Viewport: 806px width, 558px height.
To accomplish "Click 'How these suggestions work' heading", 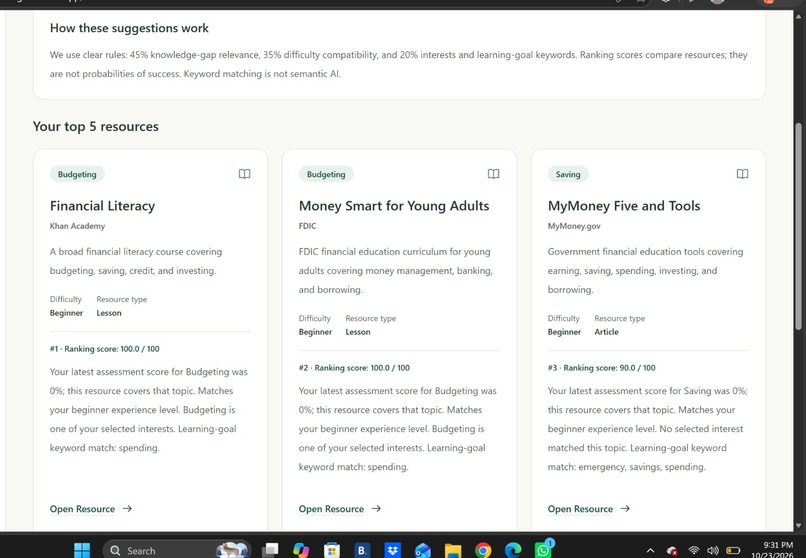I will [x=129, y=28].
